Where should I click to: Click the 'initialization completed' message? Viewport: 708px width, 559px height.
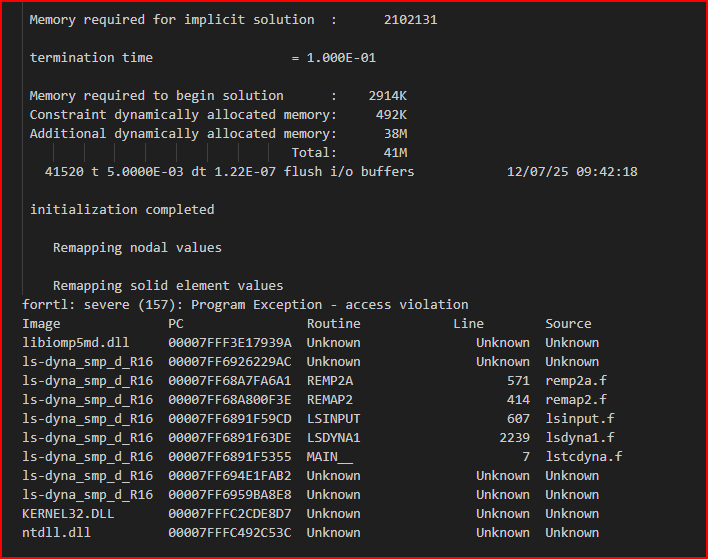tap(122, 209)
